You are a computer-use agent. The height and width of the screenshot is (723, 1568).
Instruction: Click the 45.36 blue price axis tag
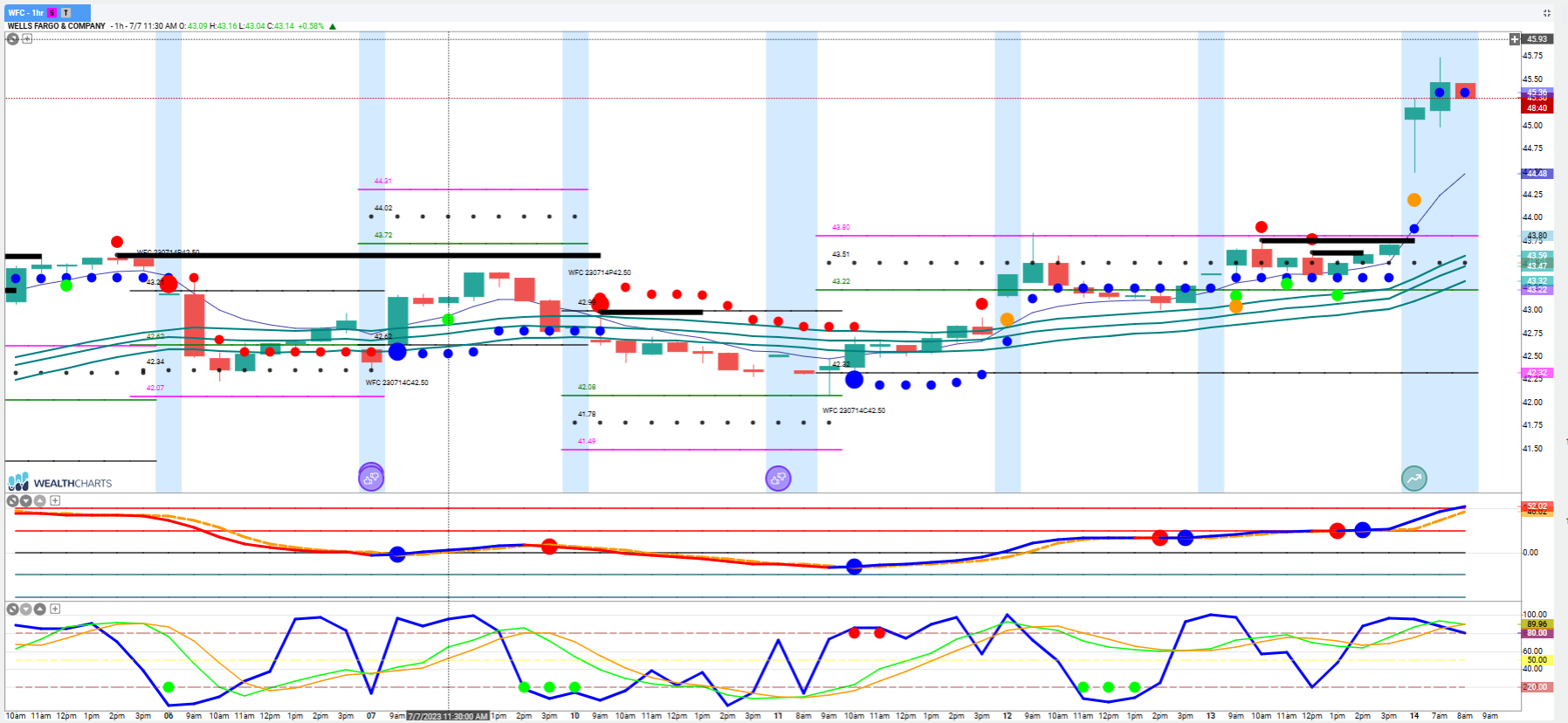(x=1537, y=92)
